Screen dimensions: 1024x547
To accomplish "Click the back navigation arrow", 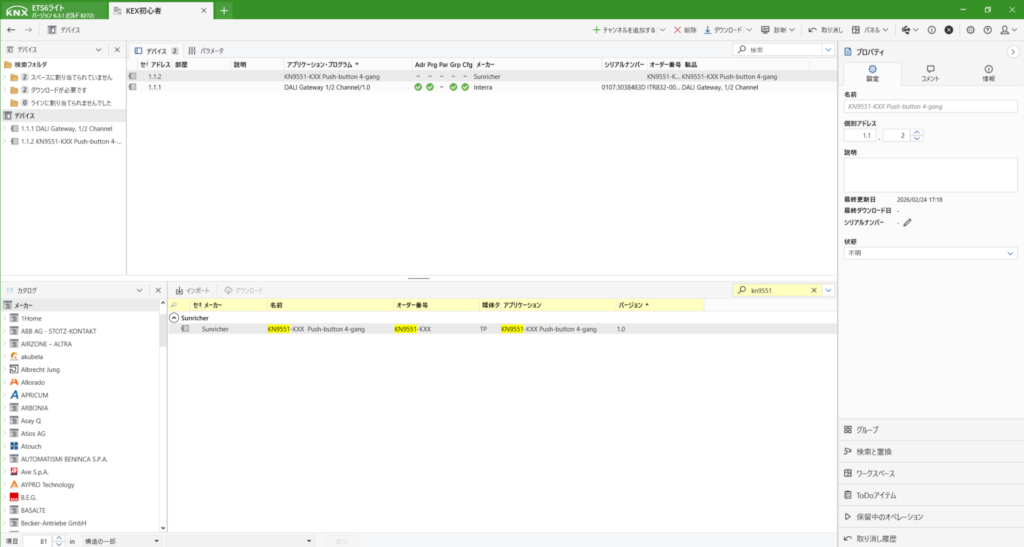I will point(10,30).
